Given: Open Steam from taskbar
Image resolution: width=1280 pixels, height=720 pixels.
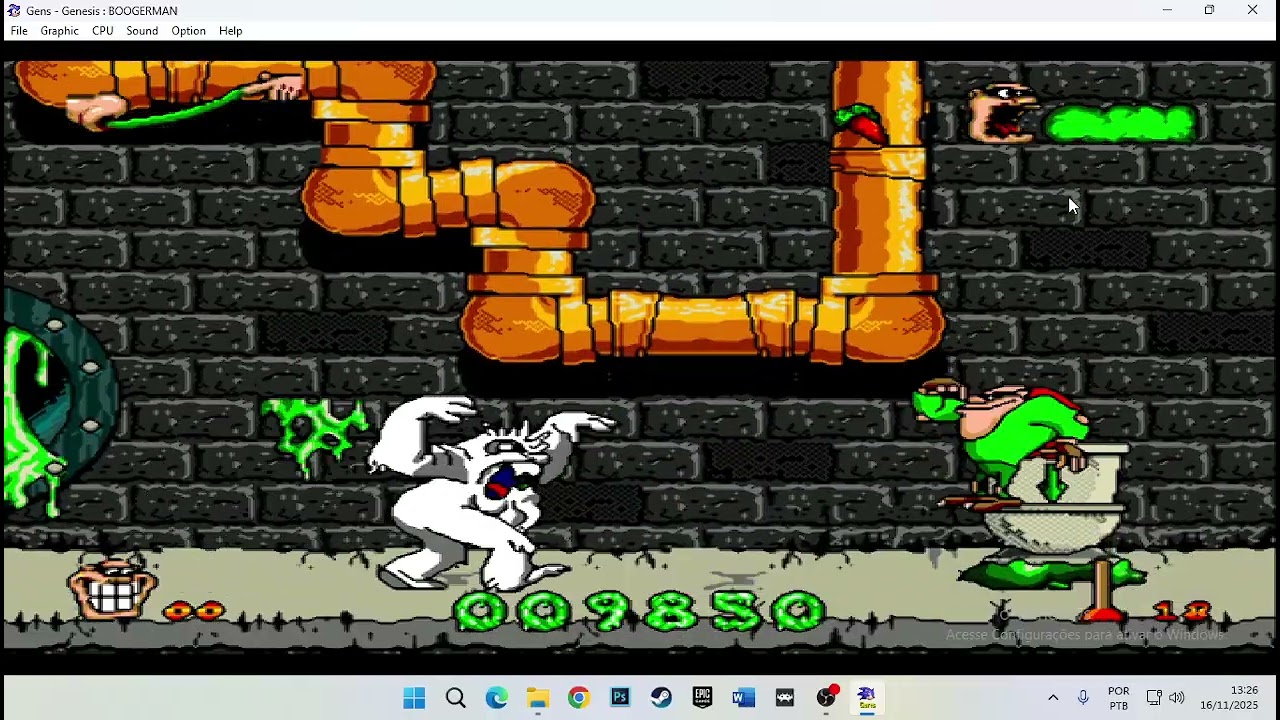Looking at the screenshot, I should tap(661, 698).
